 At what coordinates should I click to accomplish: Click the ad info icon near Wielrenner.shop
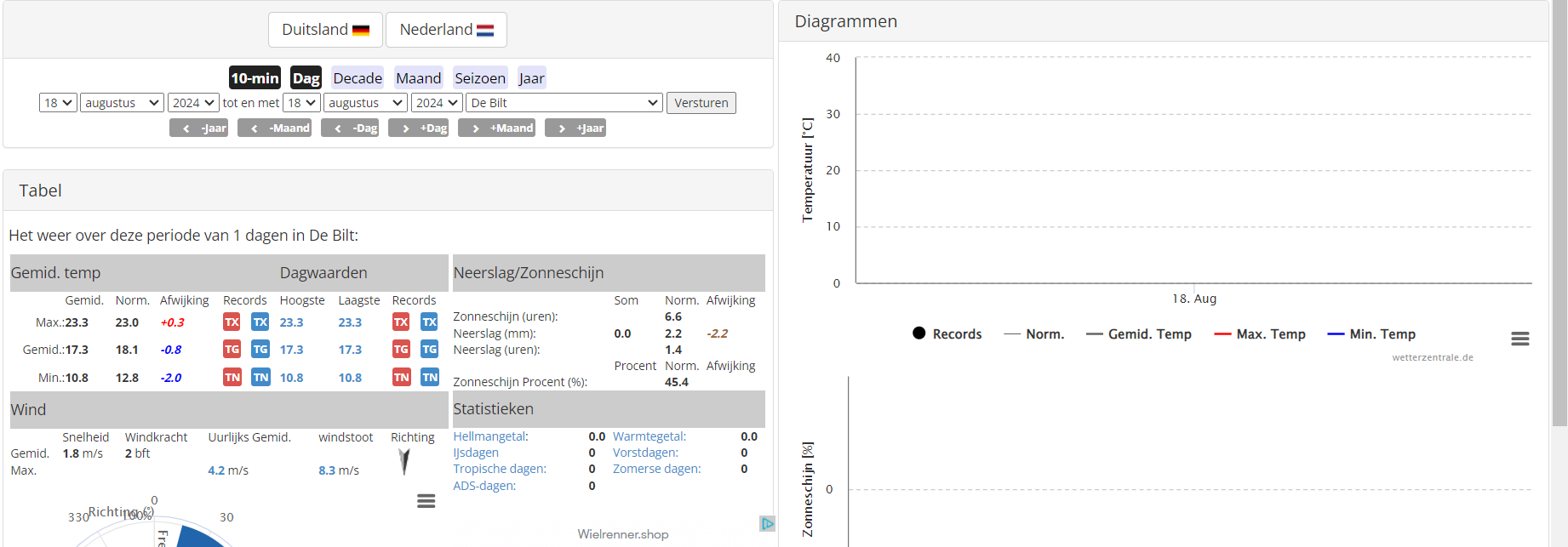click(767, 523)
